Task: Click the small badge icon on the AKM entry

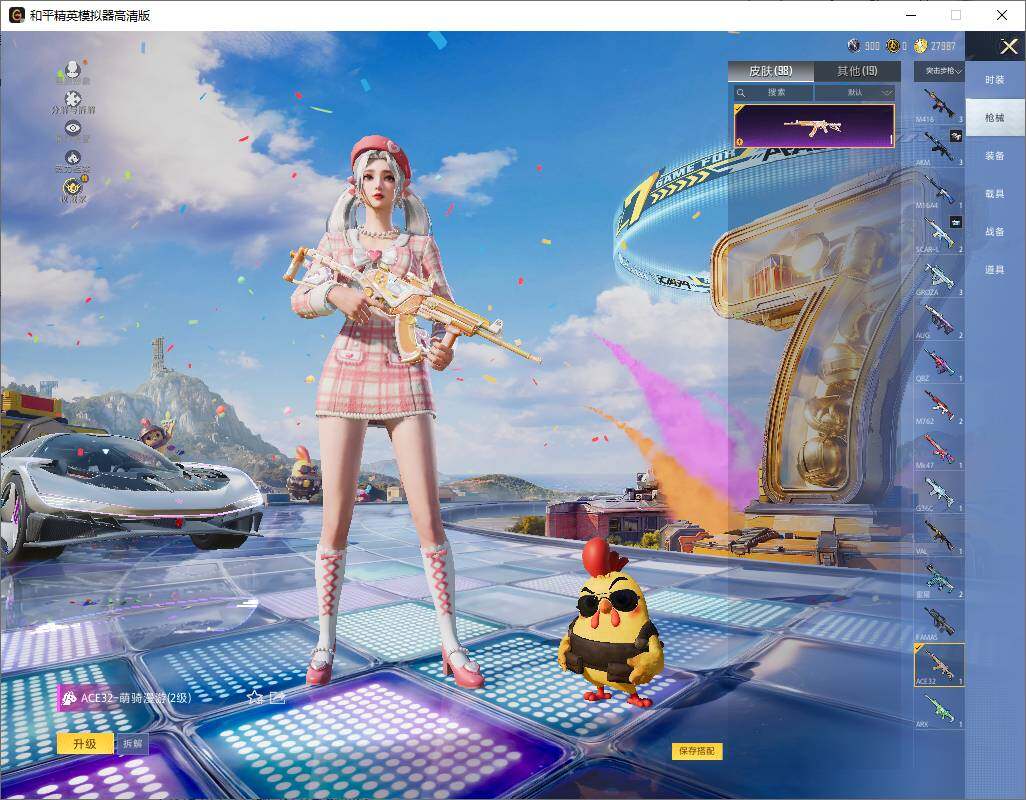Action: (x=956, y=135)
